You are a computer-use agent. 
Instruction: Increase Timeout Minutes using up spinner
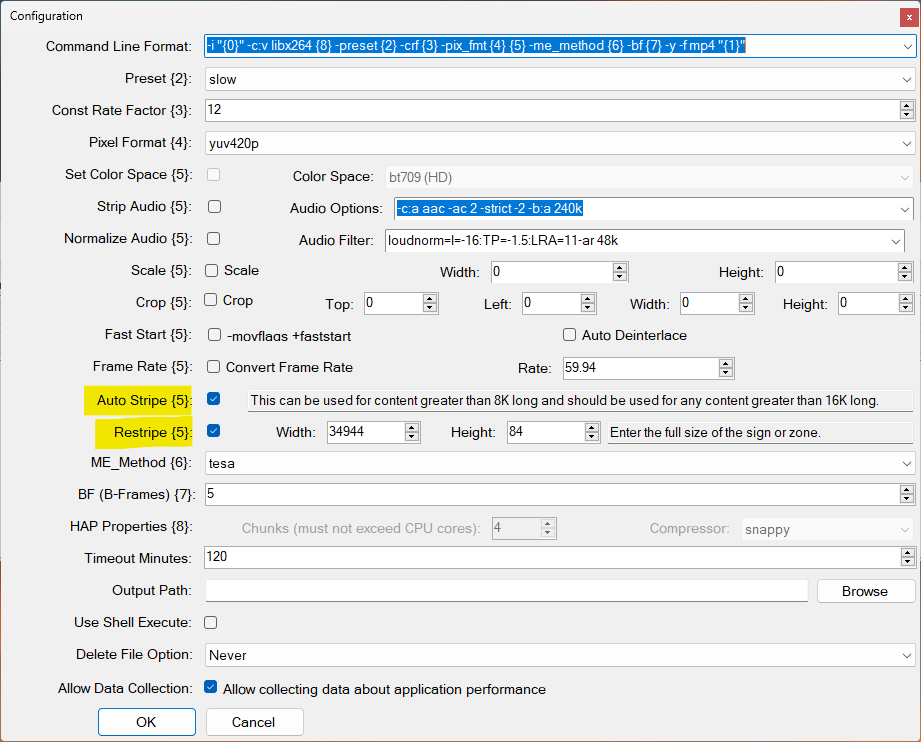coord(906,552)
